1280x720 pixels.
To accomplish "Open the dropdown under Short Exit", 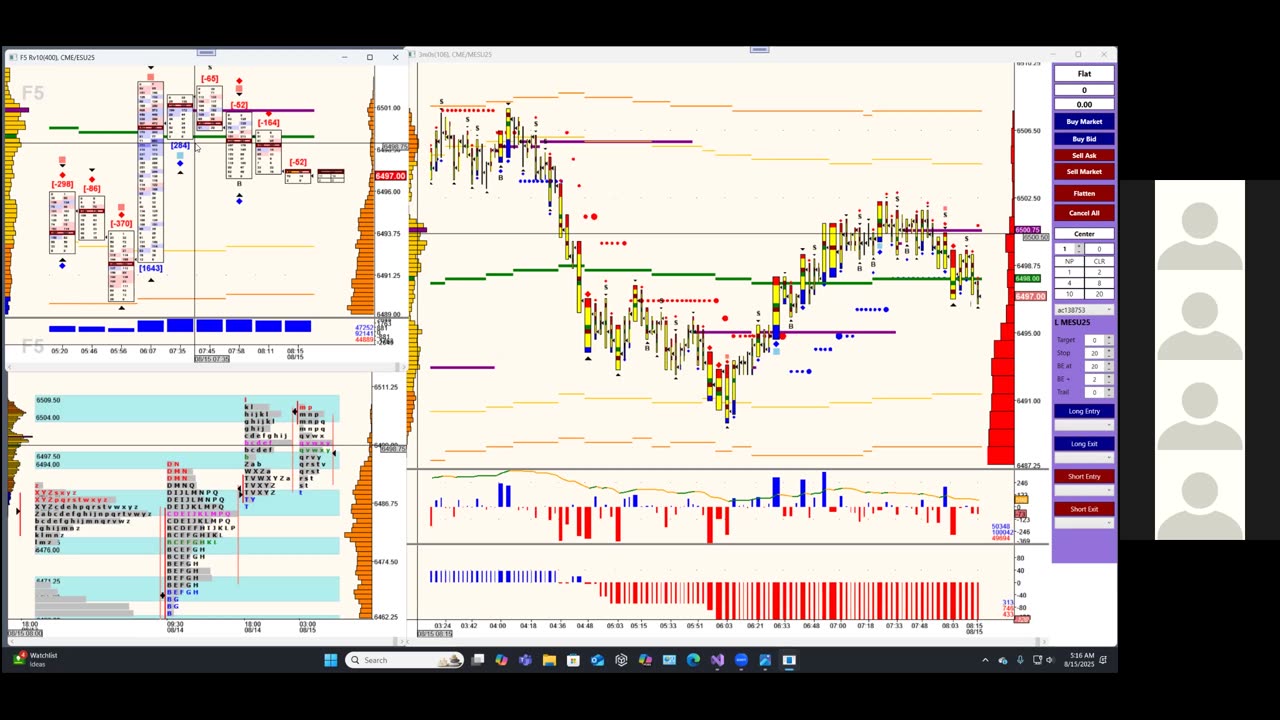I will point(1084,523).
